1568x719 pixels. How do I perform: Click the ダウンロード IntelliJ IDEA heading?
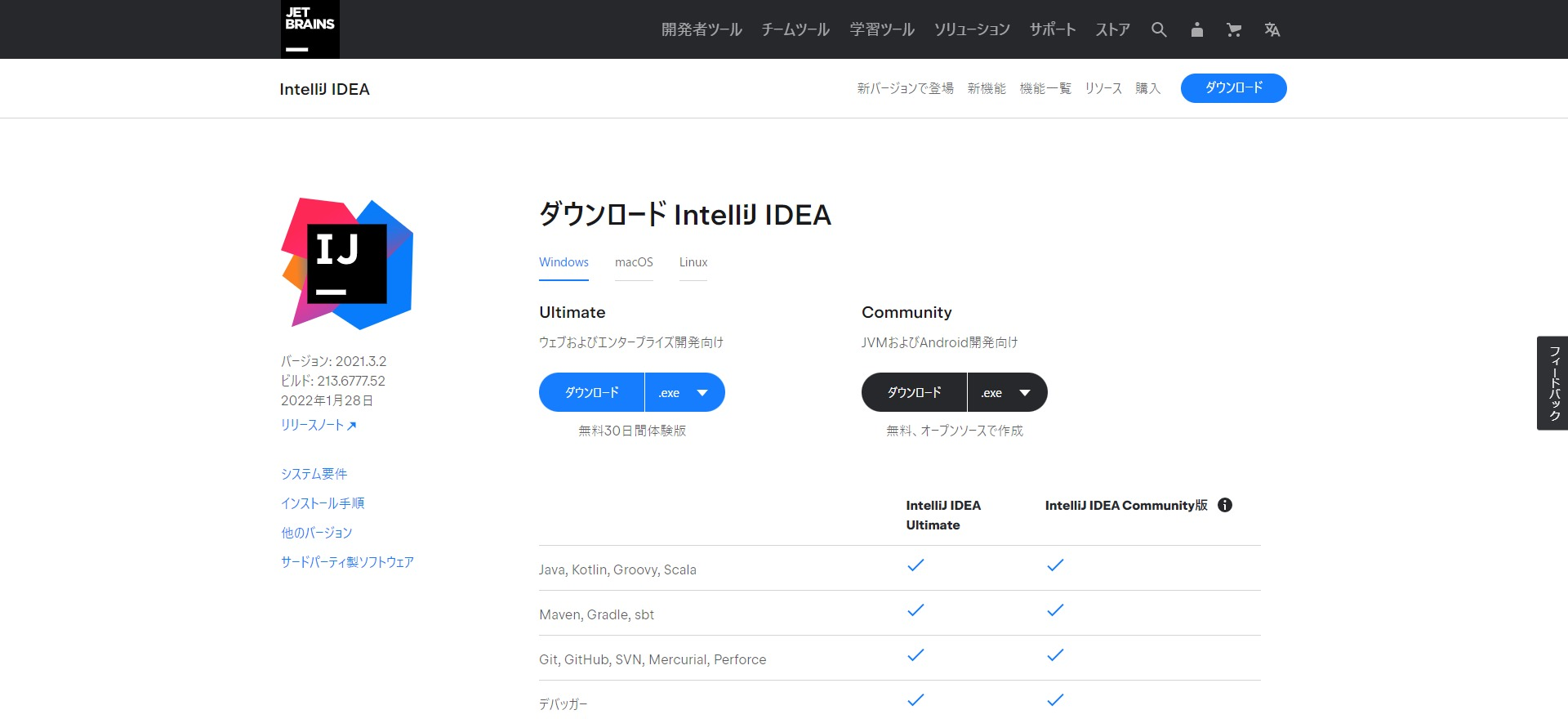(685, 215)
